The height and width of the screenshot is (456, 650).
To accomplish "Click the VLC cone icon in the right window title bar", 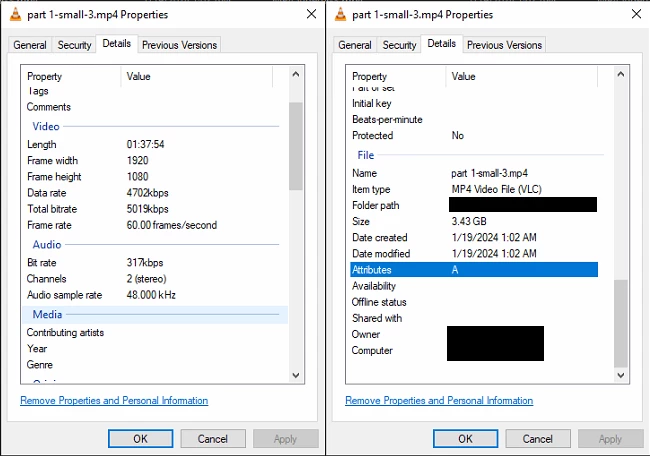I will tap(340, 14).
